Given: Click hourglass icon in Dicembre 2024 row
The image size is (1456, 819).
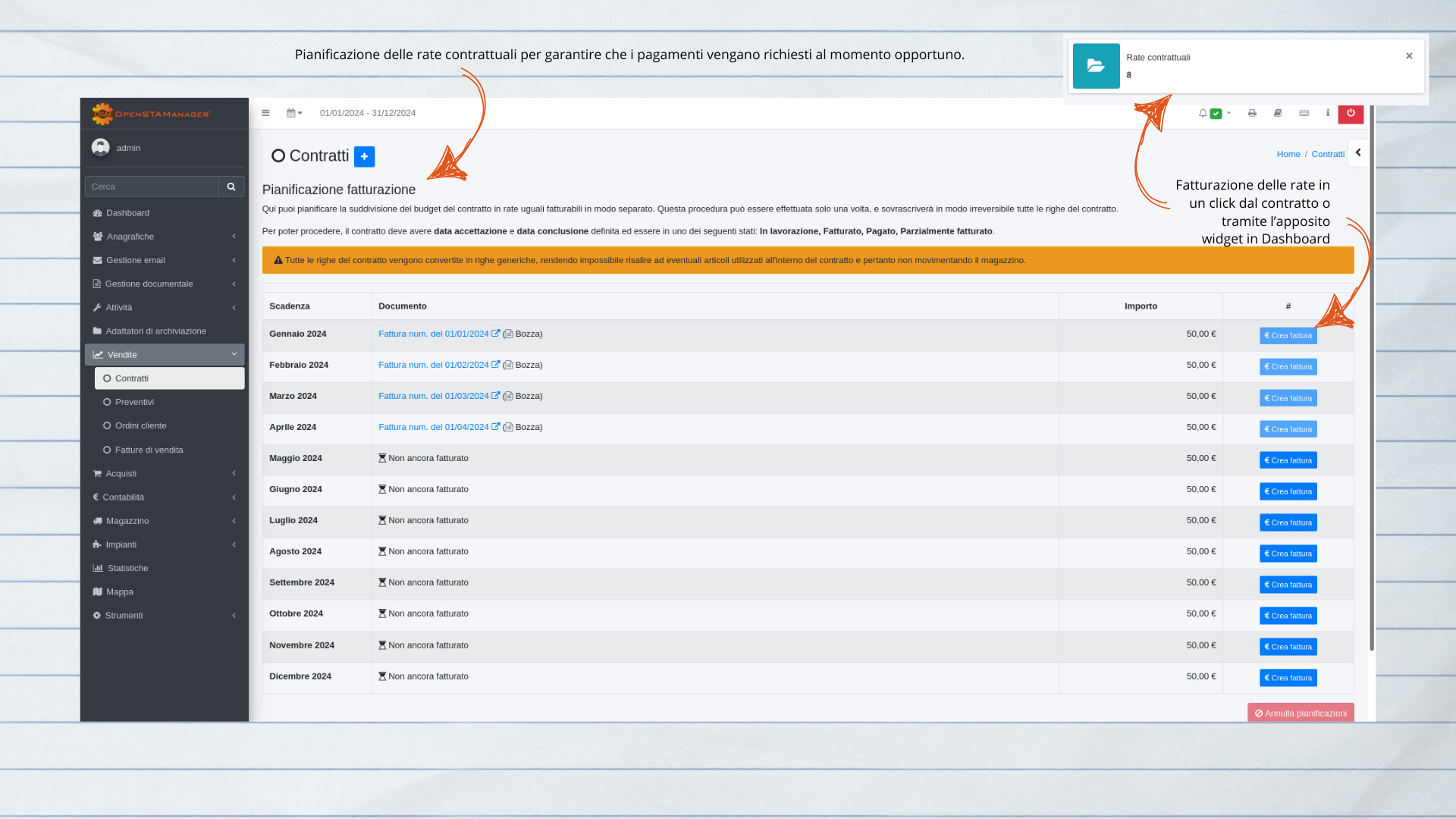Looking at the screenshot, I should (382, 676).
